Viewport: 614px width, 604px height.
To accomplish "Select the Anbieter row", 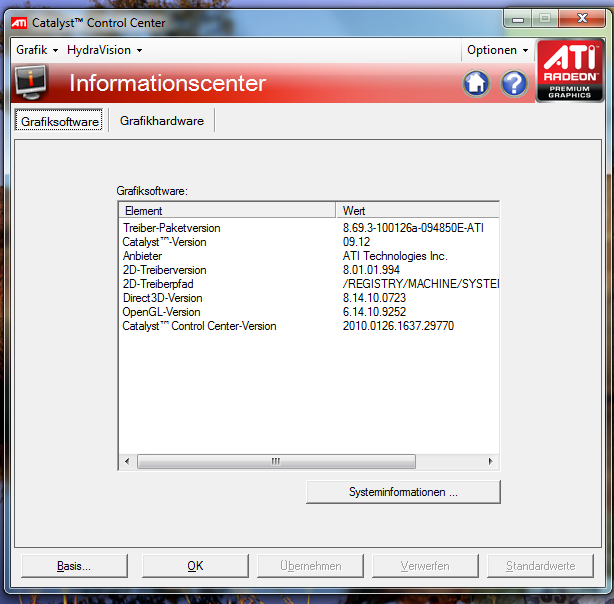I will 309,256.
